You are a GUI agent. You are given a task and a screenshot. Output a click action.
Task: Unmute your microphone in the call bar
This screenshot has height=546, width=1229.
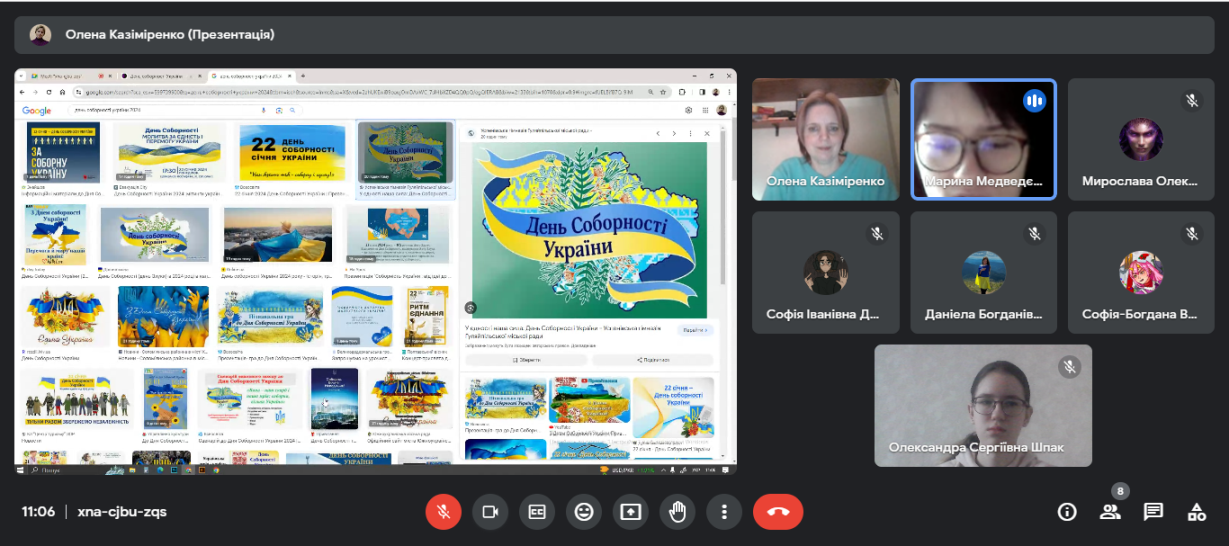pyautogui.click(x=443, y=512)
